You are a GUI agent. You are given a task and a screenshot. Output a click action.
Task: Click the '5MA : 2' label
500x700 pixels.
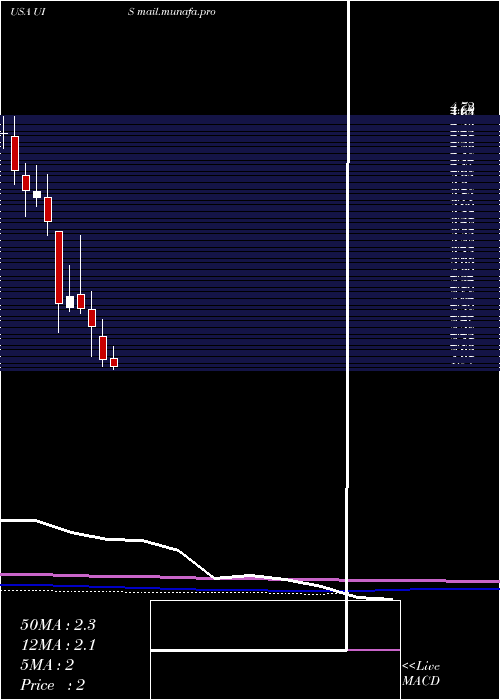[x=47, y=665]
